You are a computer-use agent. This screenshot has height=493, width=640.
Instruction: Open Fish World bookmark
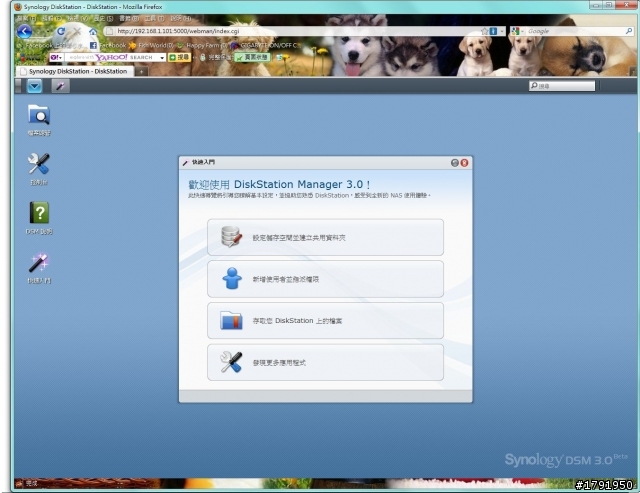151,45
